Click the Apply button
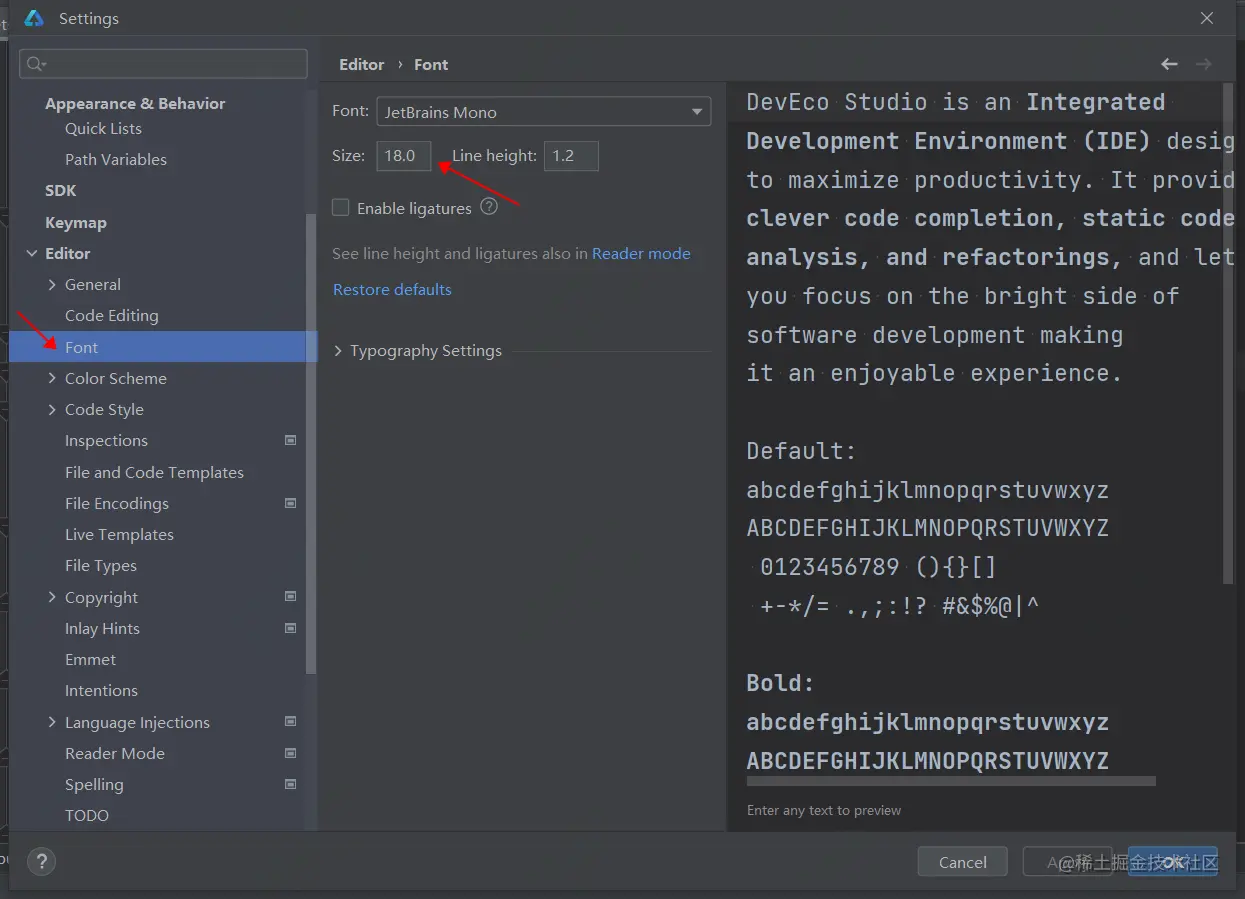The width and height of the screenshot is (1245, 899). tap(1068, 862)
